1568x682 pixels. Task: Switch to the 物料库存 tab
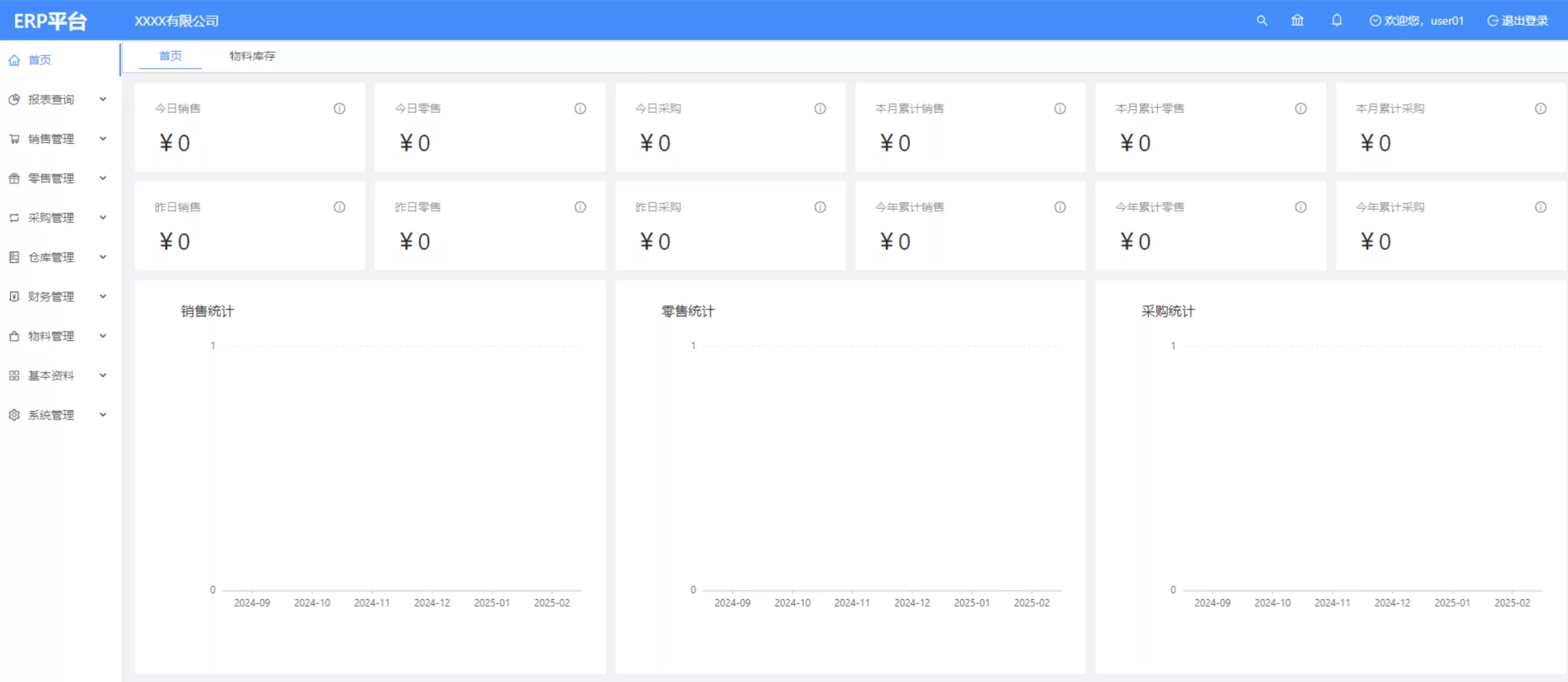coord(252,56)
